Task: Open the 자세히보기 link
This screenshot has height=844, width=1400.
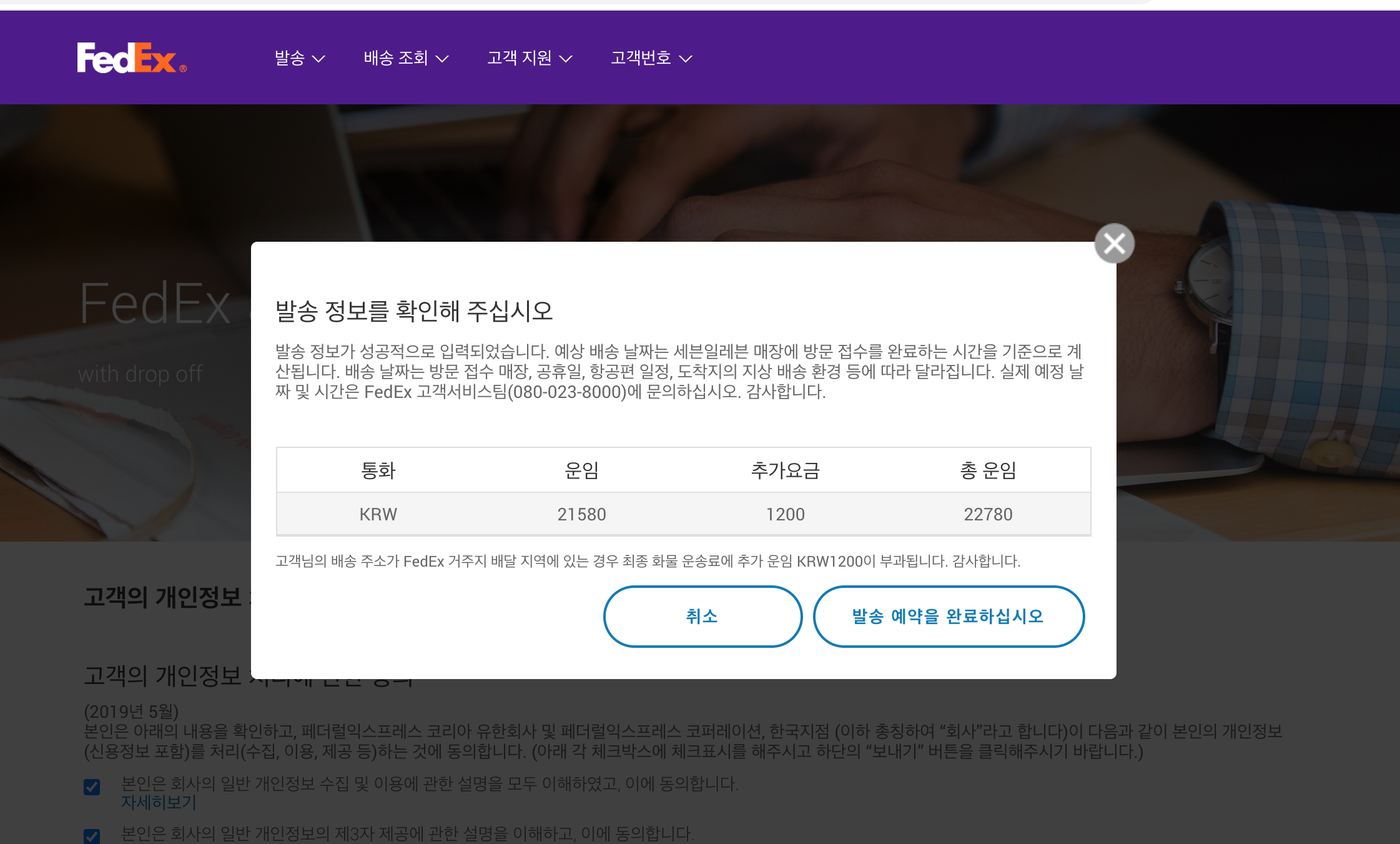Action: point(159,803)
